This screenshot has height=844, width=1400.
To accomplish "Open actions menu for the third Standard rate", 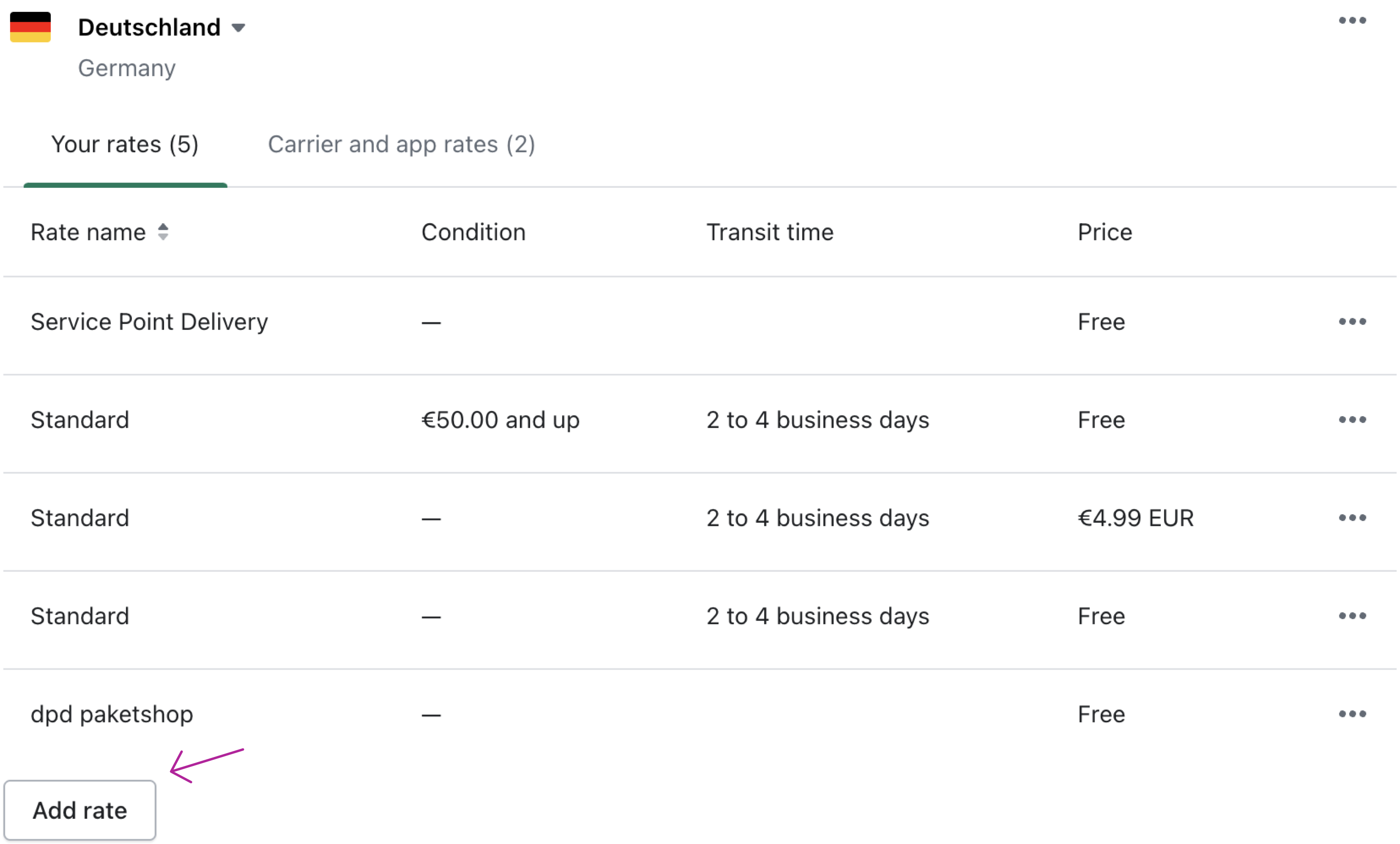I will click(x=1352, y=615).
